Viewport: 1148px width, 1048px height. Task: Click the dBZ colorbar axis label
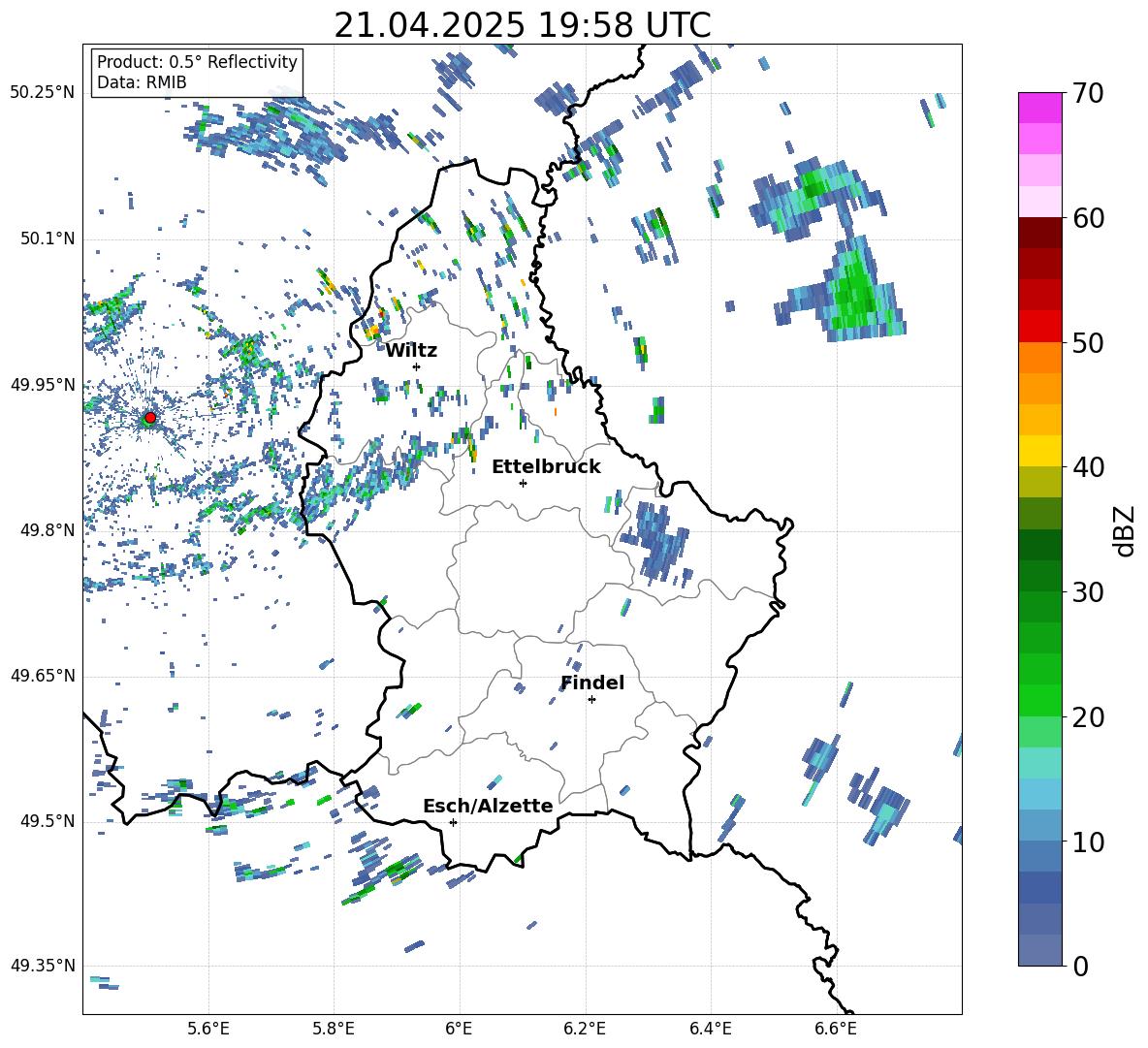coord(1126,530)
